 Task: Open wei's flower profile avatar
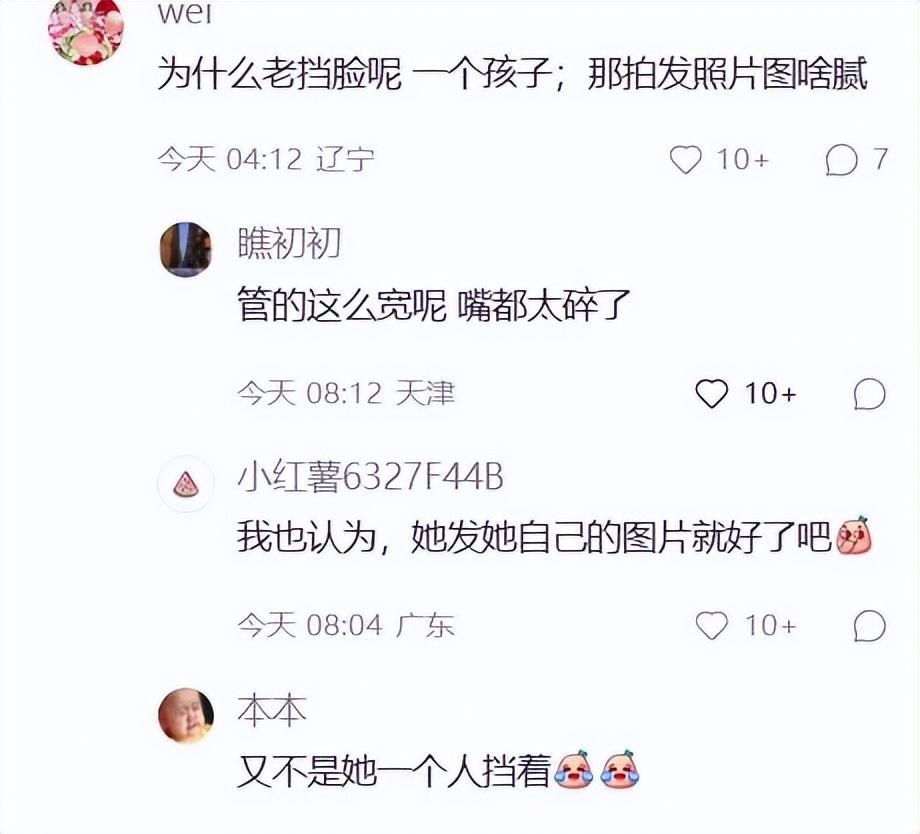pos(86,29)
